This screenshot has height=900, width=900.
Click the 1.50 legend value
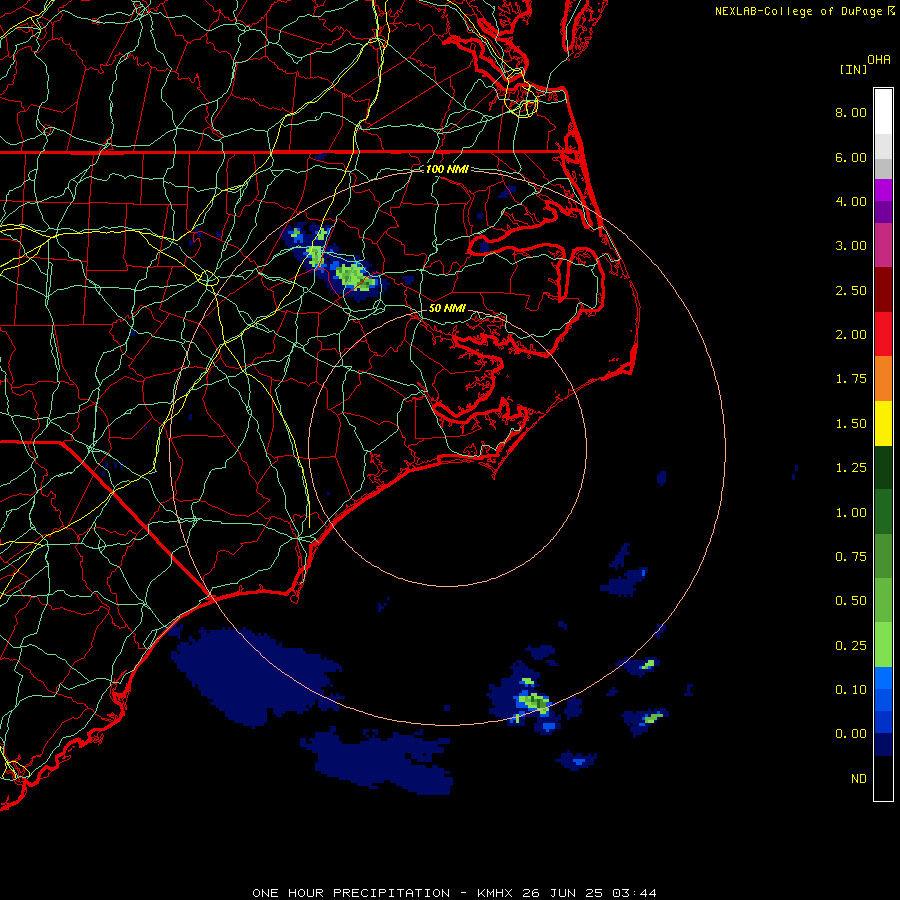851,424
